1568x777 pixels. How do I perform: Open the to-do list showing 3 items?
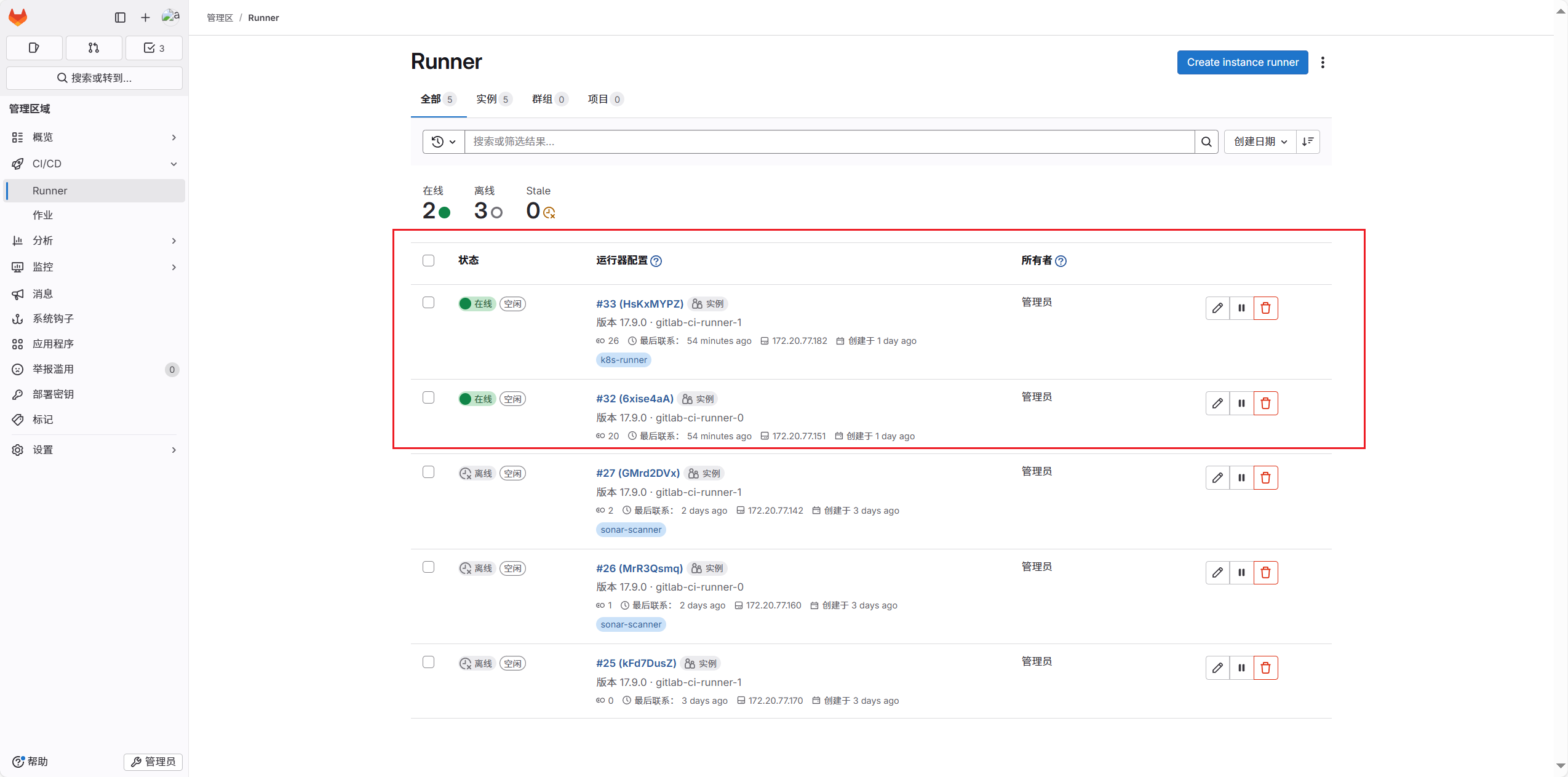point(153,47)
